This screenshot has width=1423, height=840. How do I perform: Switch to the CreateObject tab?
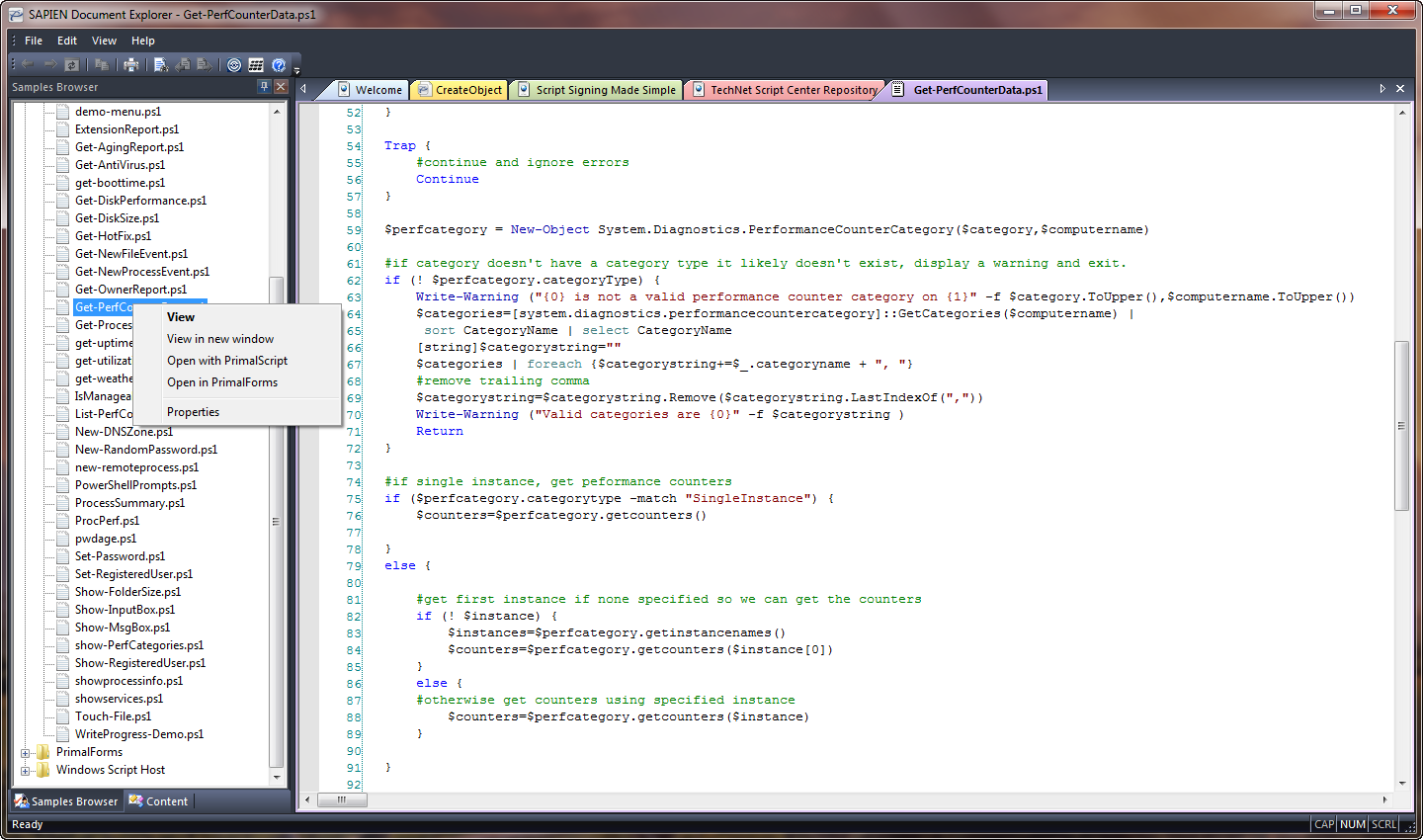point(460,90)
